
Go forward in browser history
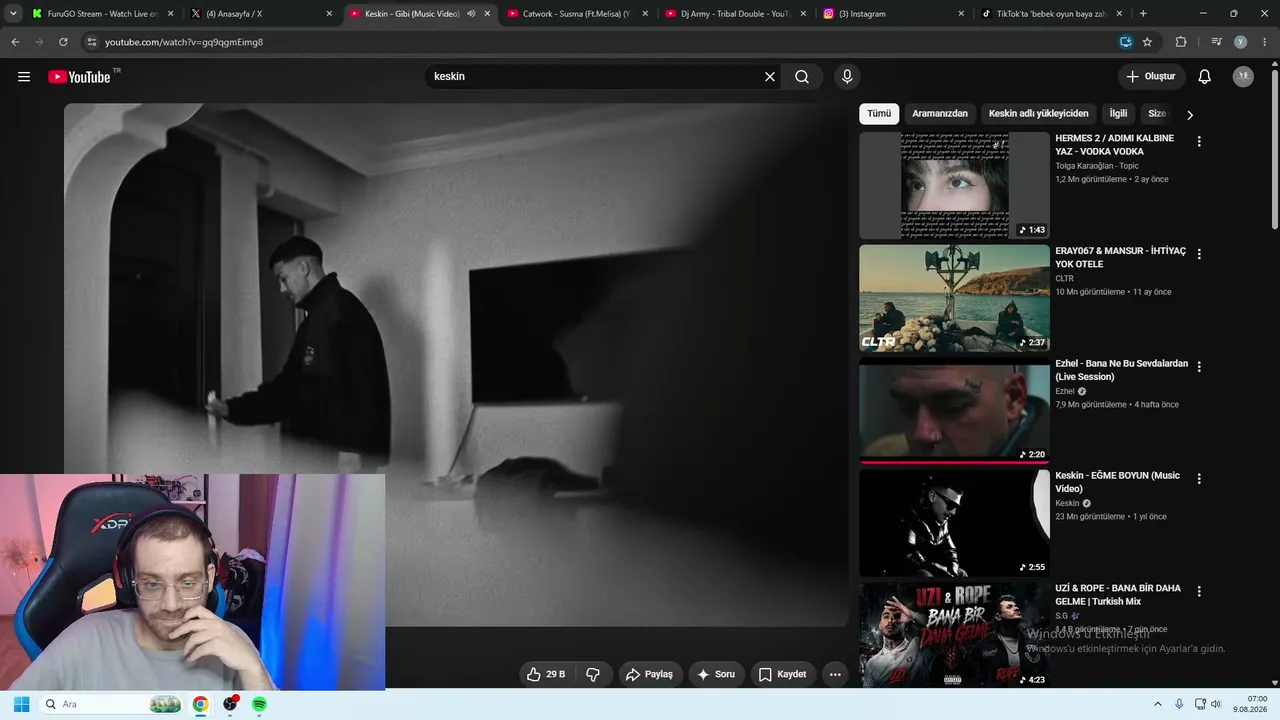[x=39, y=42]
